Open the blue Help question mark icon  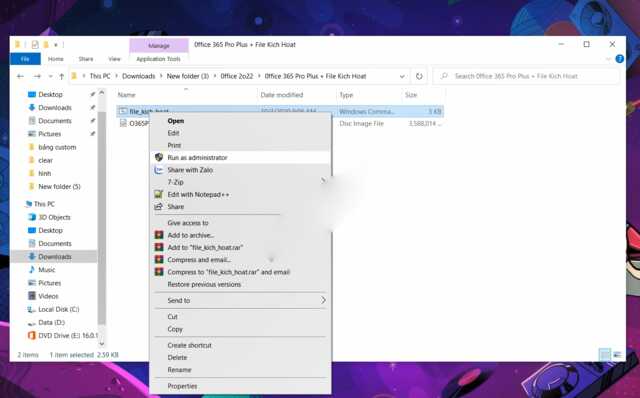coord(620,59)
